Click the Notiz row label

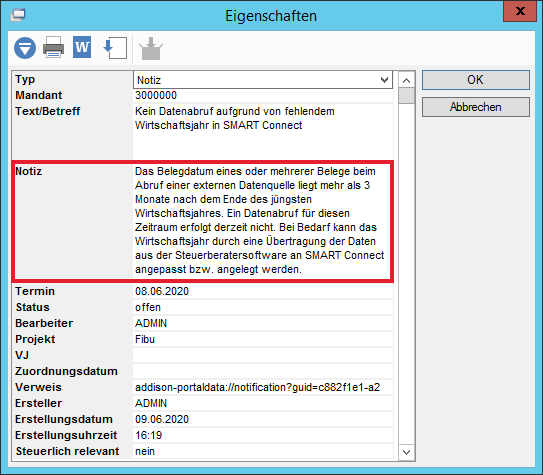click(x=28, y=171)
